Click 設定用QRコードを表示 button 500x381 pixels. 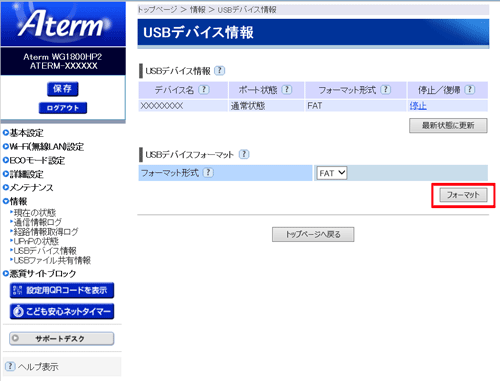coord(62,290)
